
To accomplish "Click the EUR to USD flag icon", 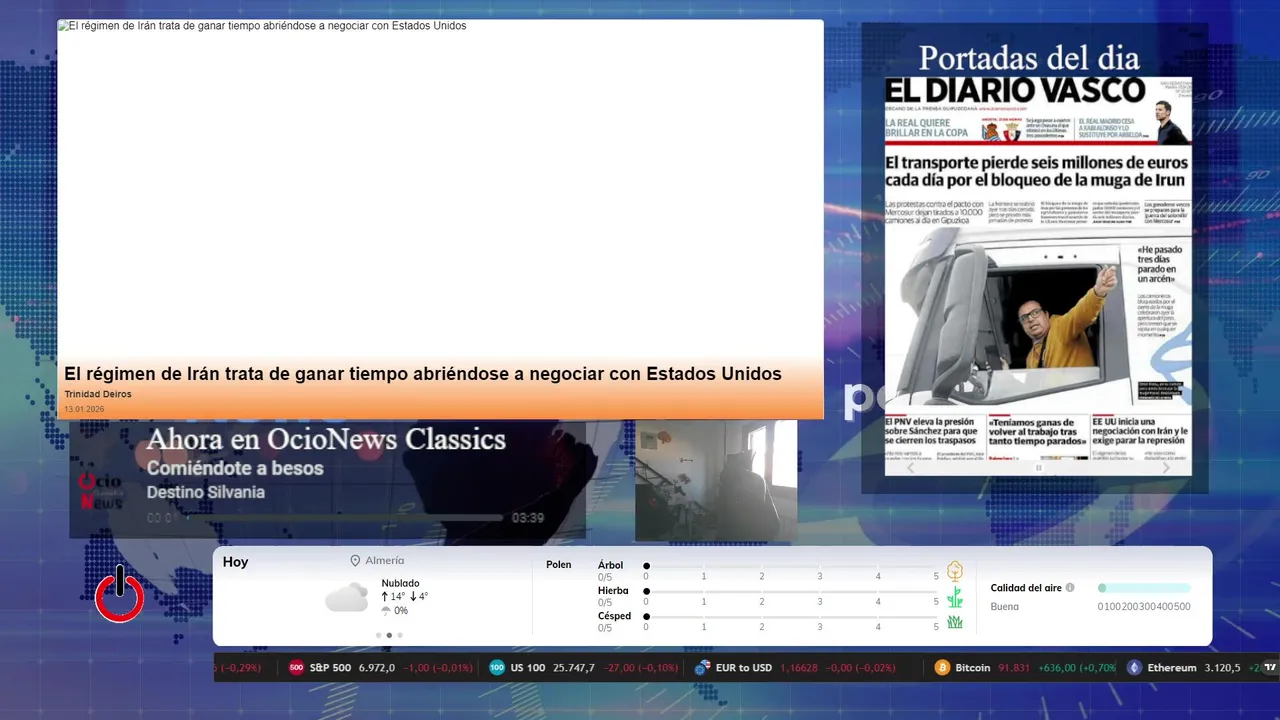I will [703, 668].
